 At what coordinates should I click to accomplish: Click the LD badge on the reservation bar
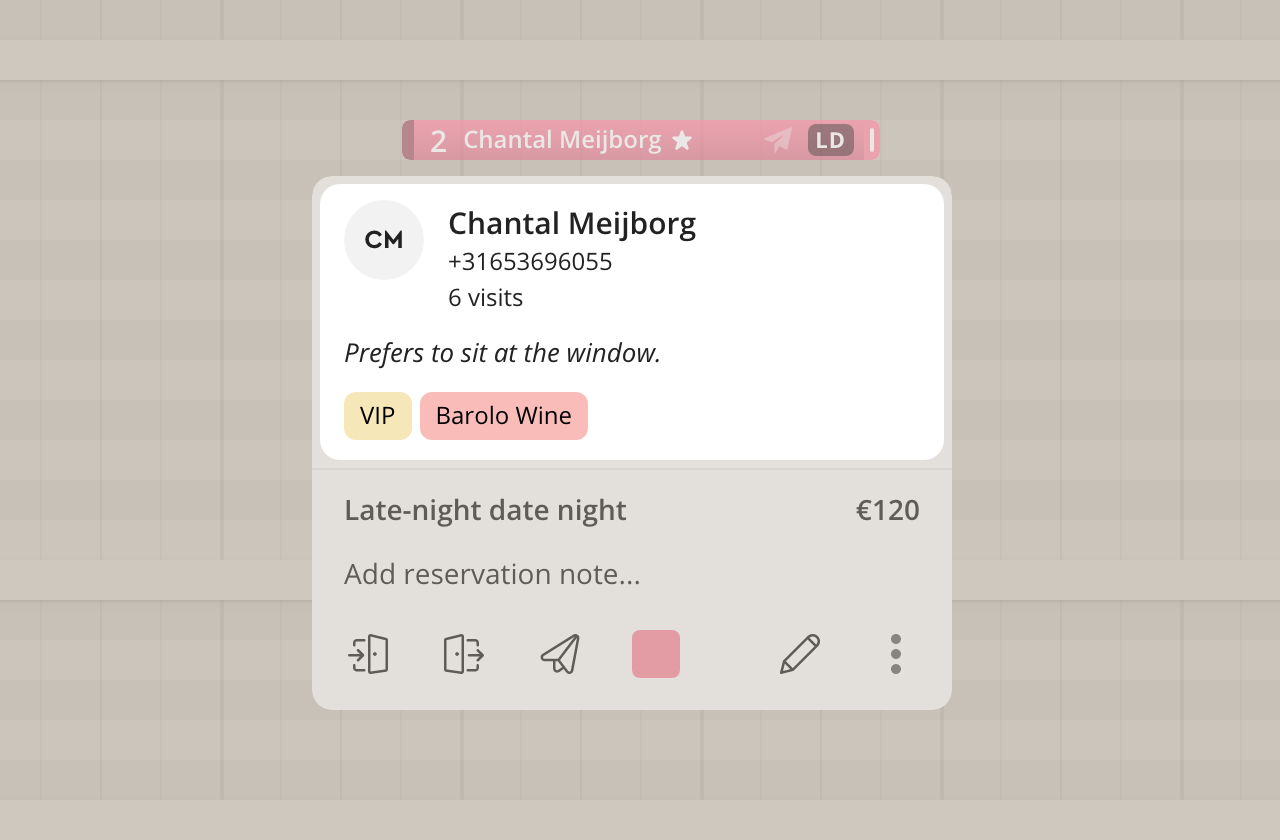coord(831,140)
